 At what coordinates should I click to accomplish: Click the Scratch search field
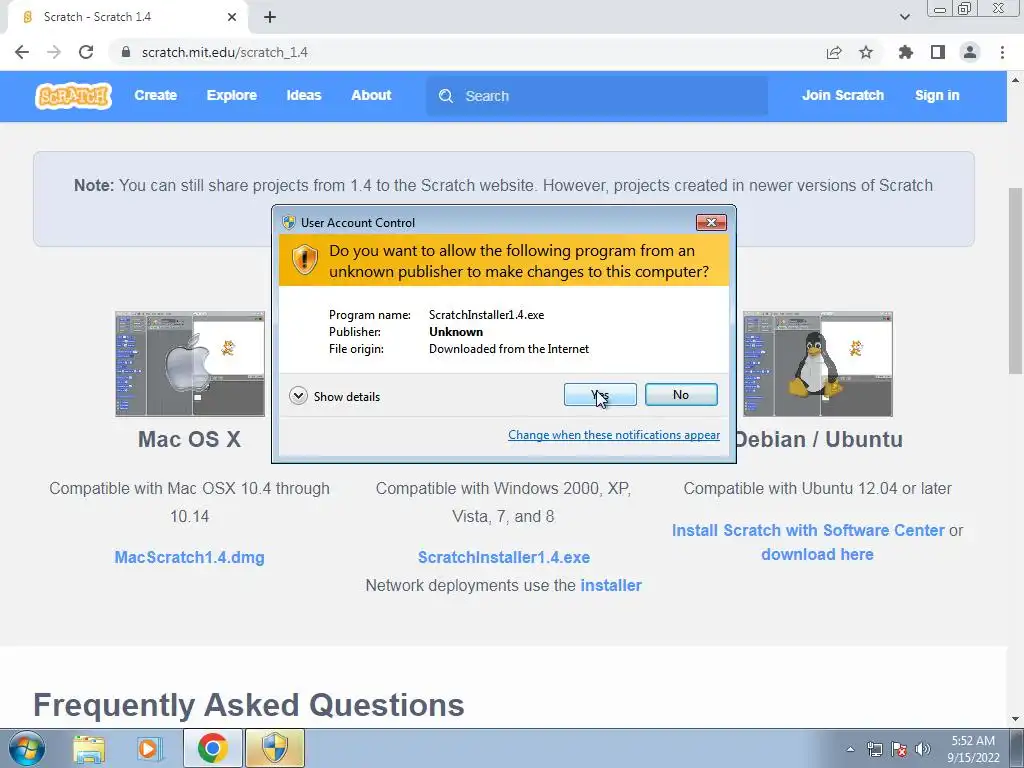(x=597, y=96)
